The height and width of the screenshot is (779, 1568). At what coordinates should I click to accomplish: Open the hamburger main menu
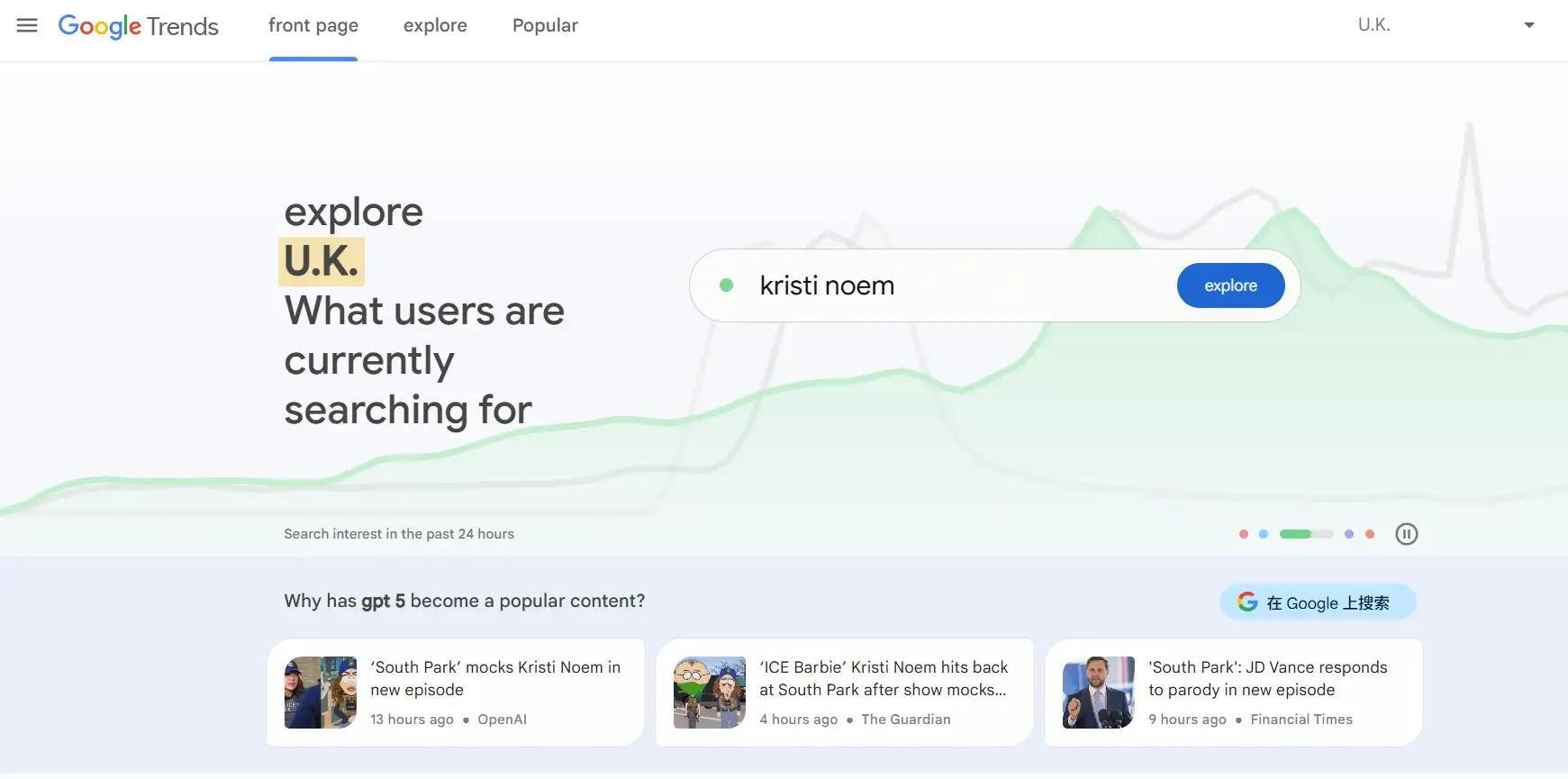(27, 25)
